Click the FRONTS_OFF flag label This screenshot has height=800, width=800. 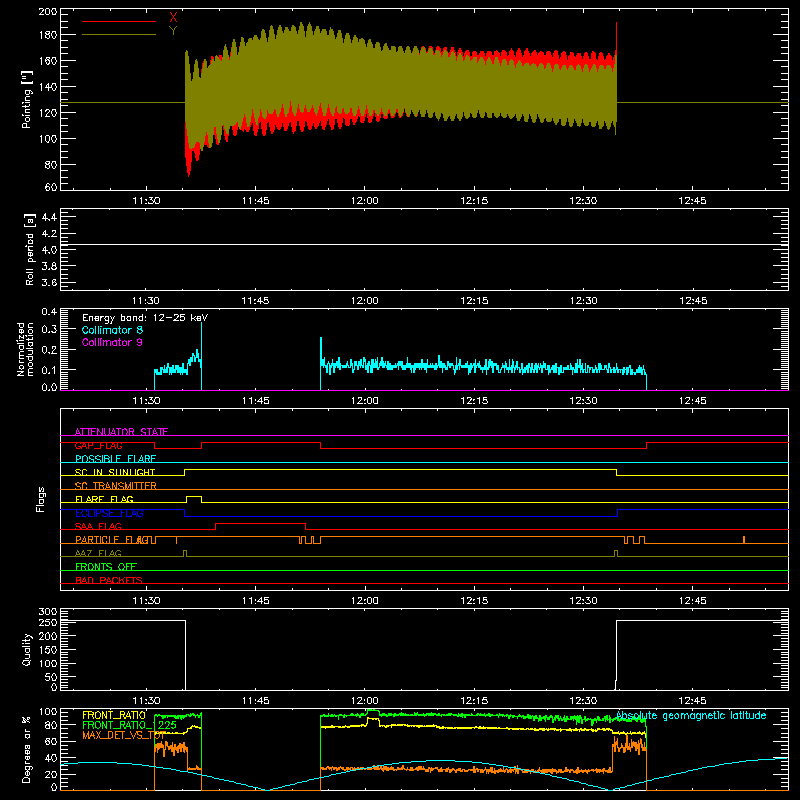tap(106, 567)
